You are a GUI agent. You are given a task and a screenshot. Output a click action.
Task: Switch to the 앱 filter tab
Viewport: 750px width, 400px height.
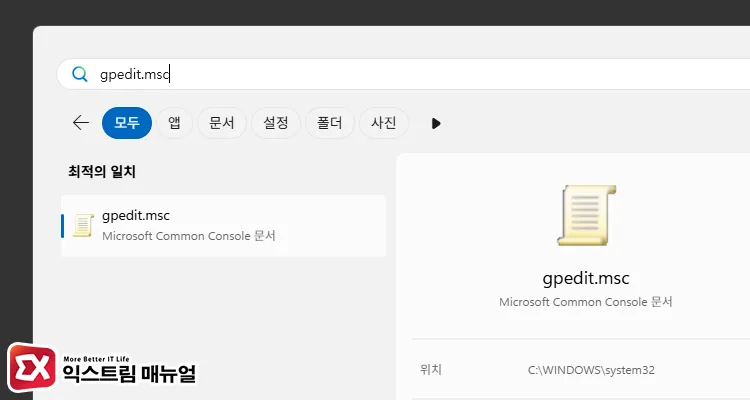tap(175, 123)
